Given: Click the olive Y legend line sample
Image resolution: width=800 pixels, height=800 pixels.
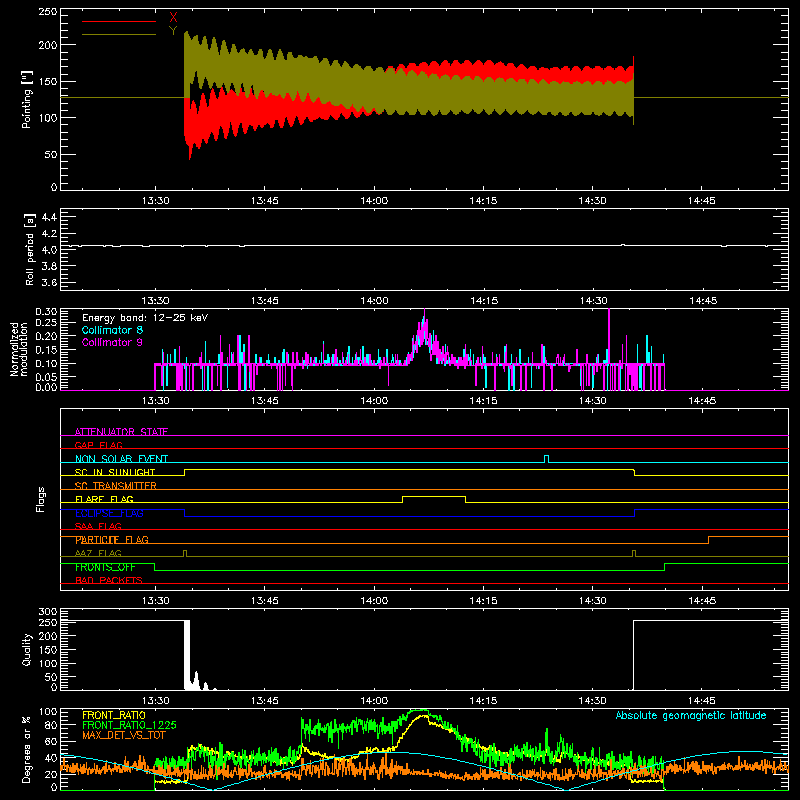Looking at the screenshot, I should 119,34.
